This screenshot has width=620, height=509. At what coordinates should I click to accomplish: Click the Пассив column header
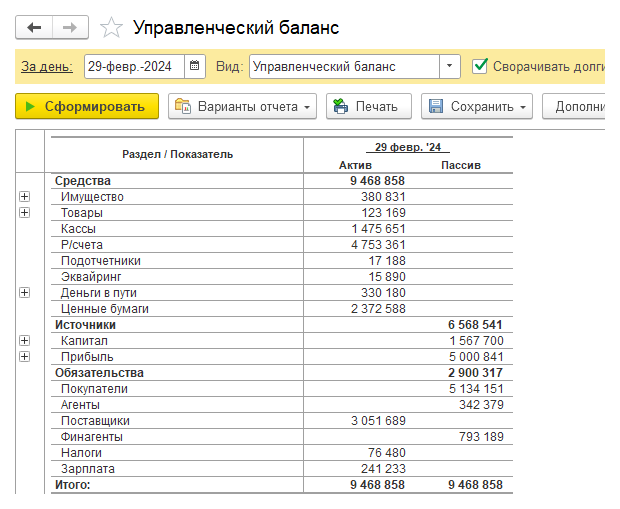click(x=461, y=165)
